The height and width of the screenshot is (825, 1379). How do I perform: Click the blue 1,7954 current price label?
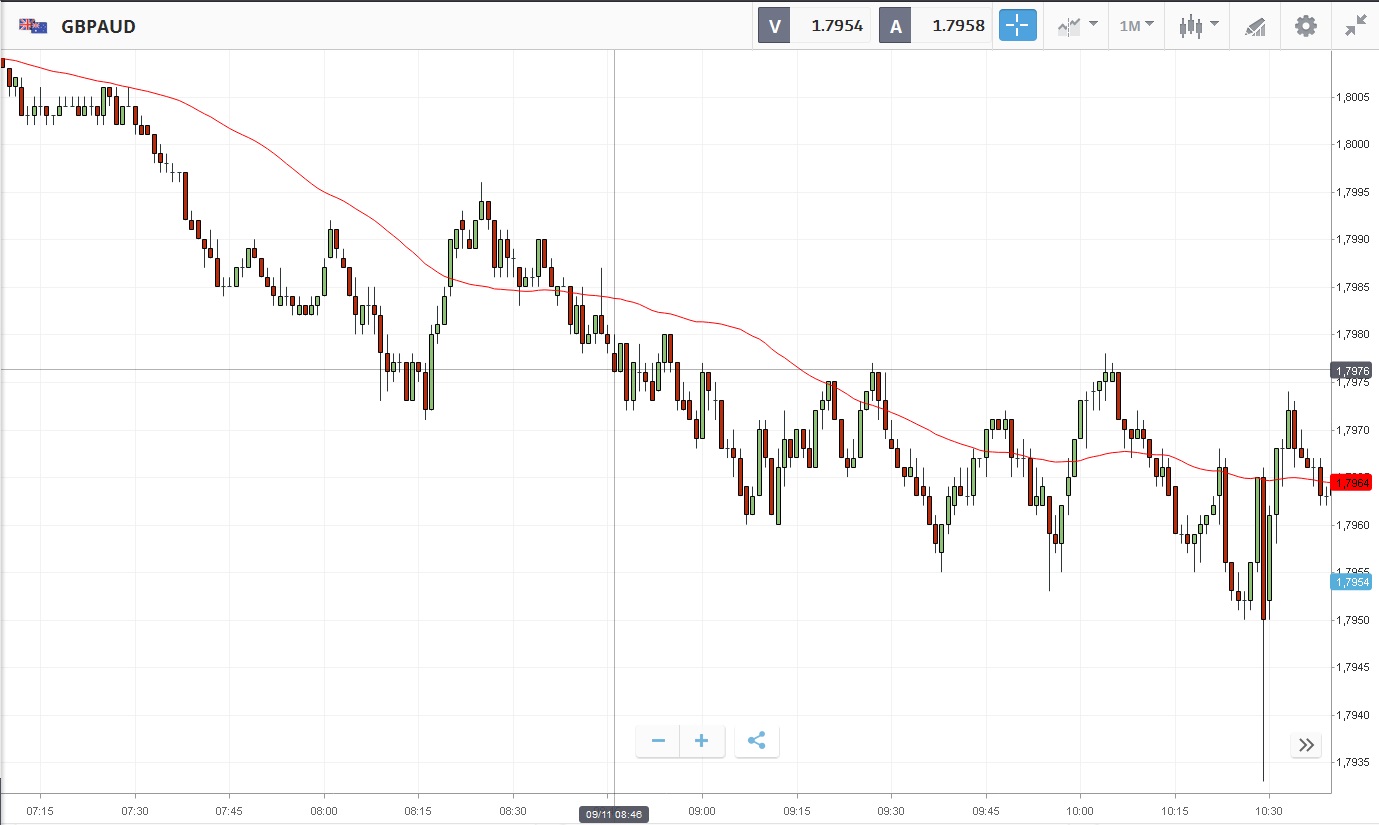(1351, 582)
